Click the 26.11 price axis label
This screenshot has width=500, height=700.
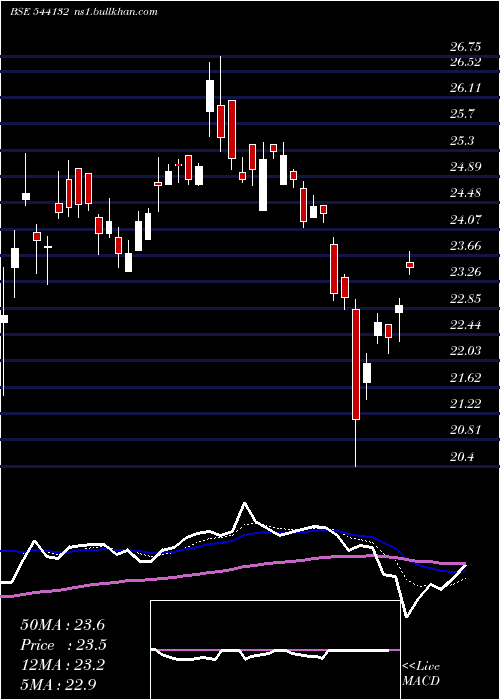(465, 88)
